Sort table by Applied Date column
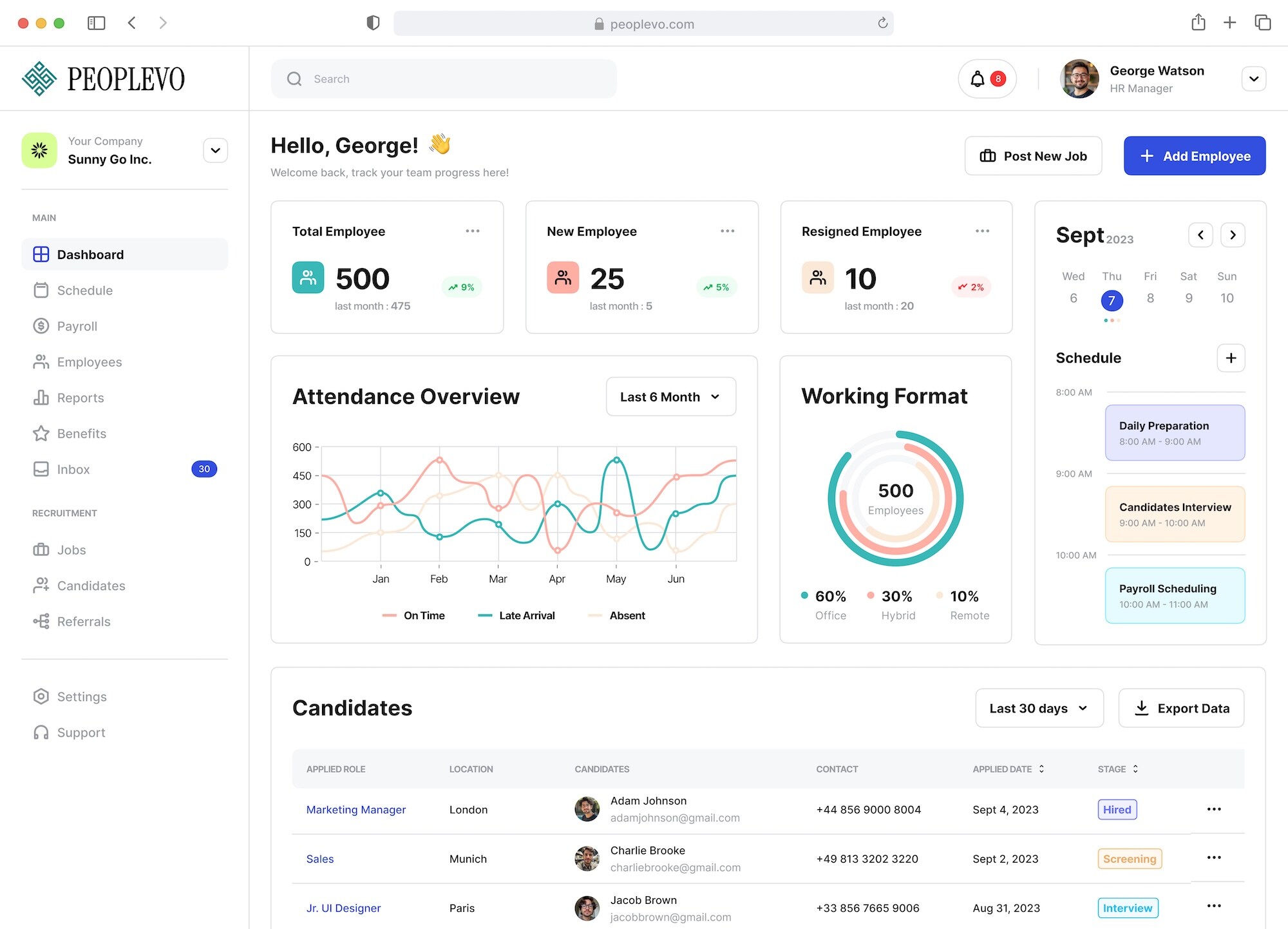Image resolution: width=1288 pixels, height=929 pixels. point(1041,769)
